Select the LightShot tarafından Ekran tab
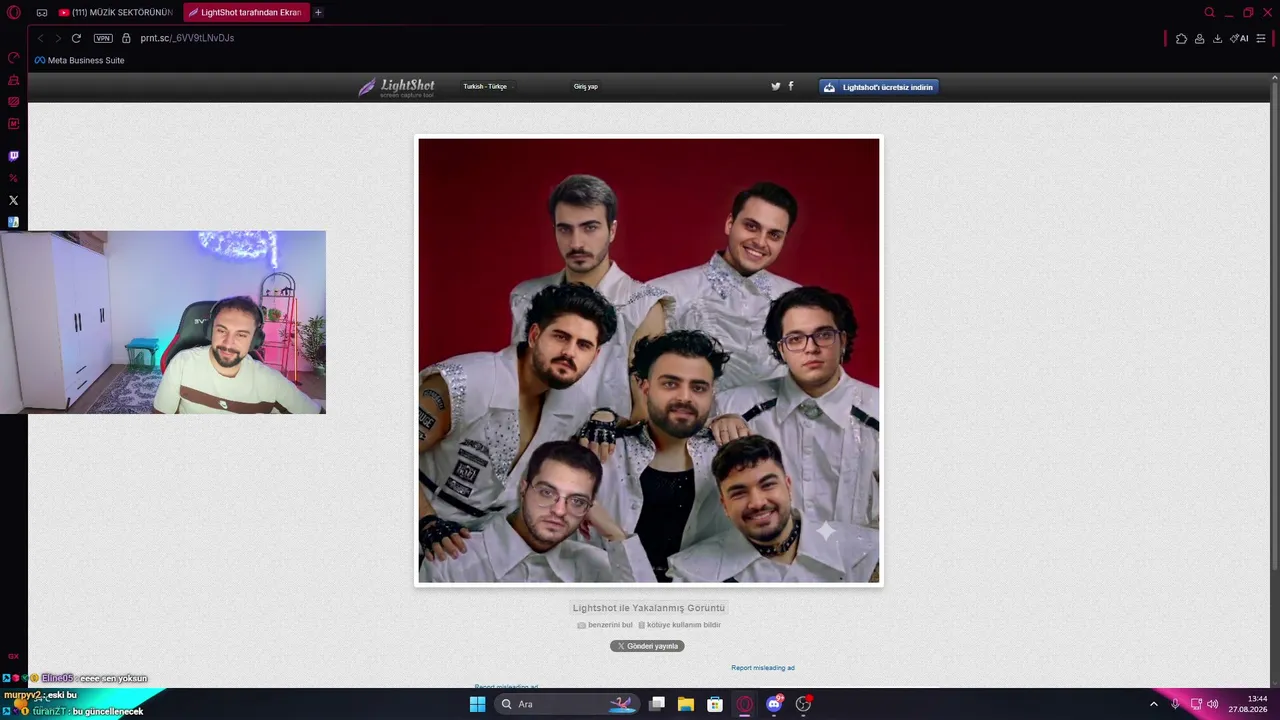The width and height of the screenshot is (1280, 720). click(246, 13)
